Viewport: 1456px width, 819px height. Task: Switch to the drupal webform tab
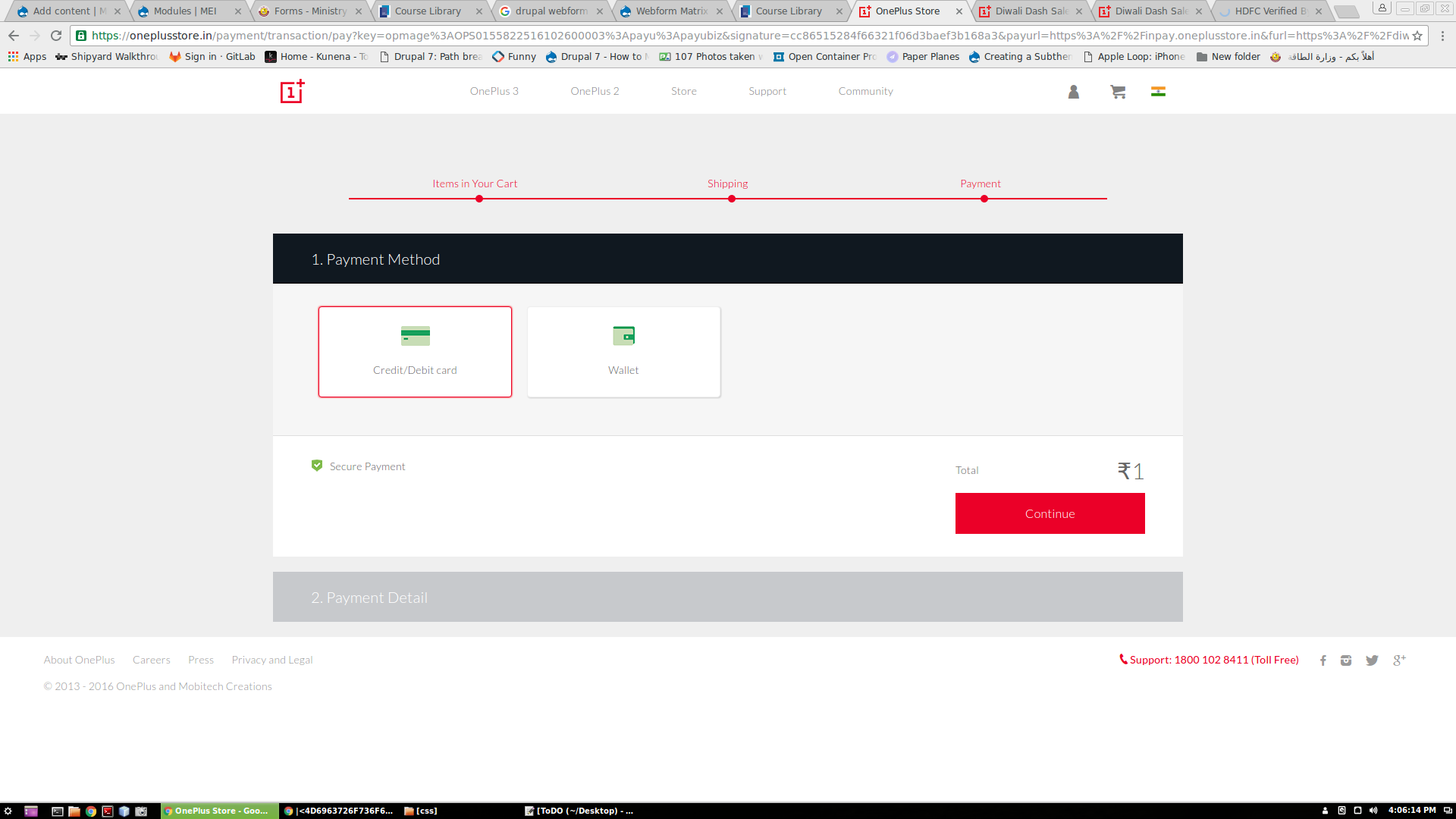[551, 11]
